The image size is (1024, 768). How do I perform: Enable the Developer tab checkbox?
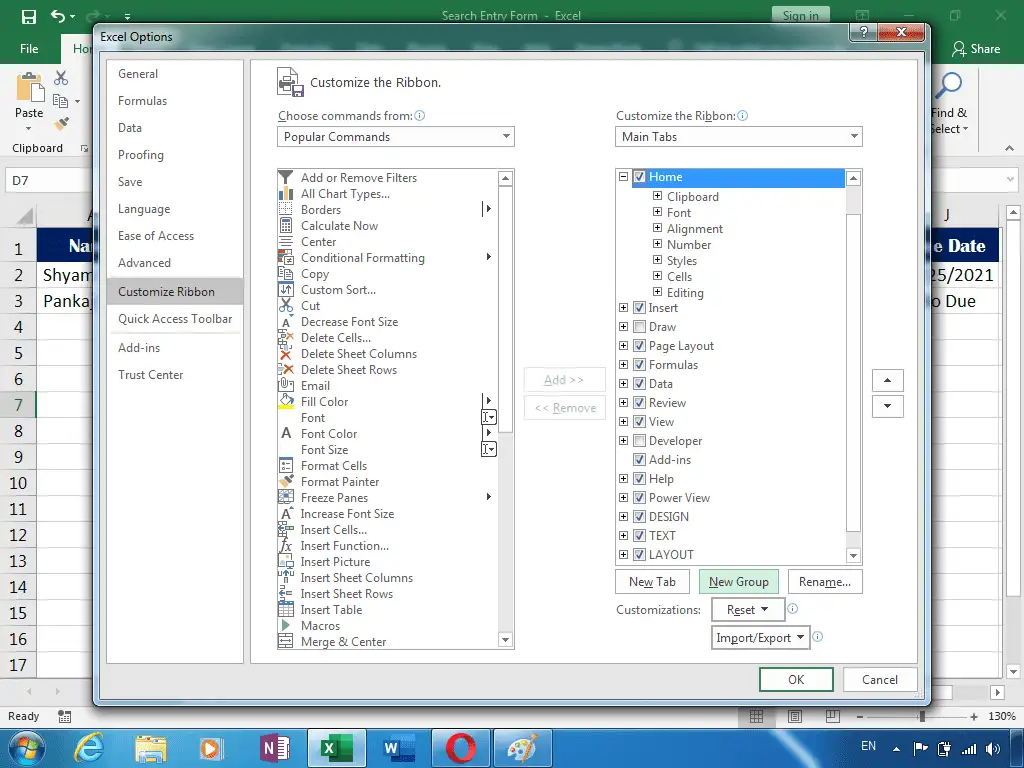click(x=639, y=441)
